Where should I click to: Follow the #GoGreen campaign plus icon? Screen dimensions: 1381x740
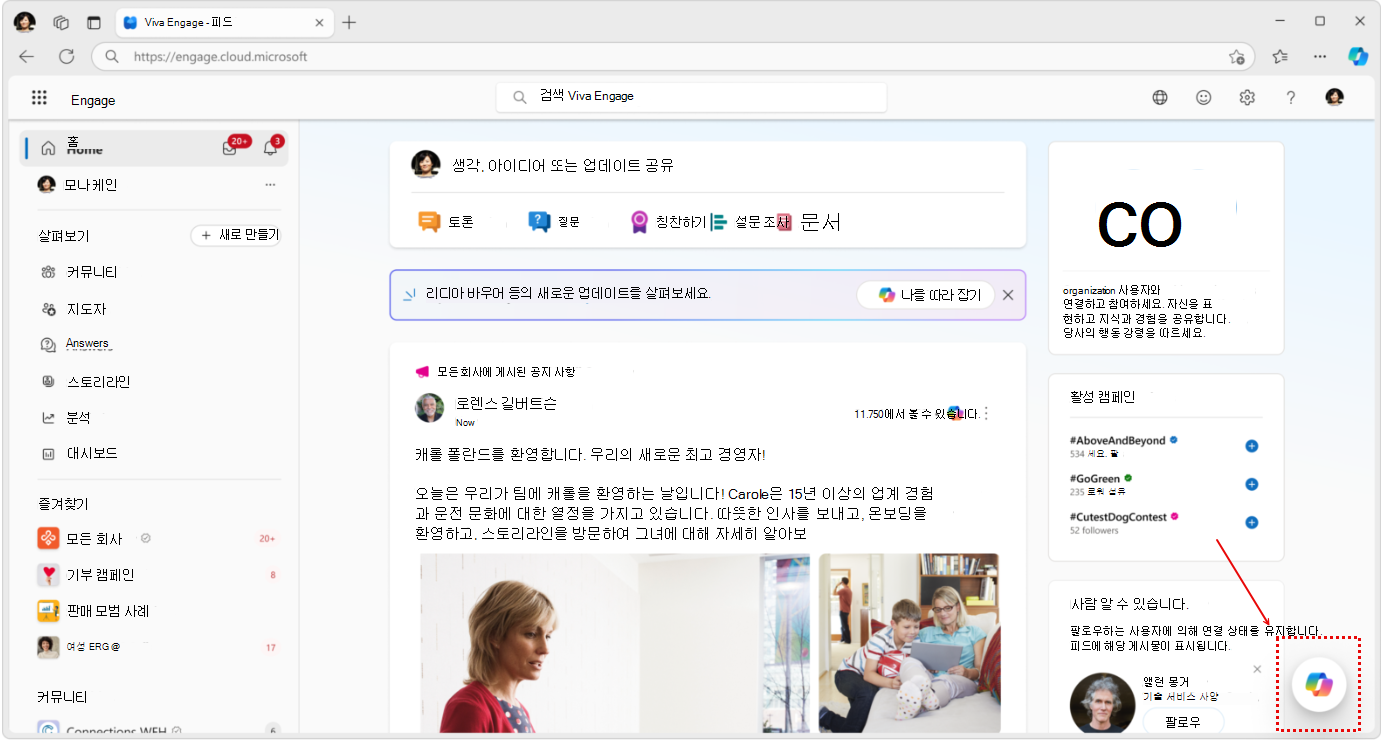[1251, 484]
